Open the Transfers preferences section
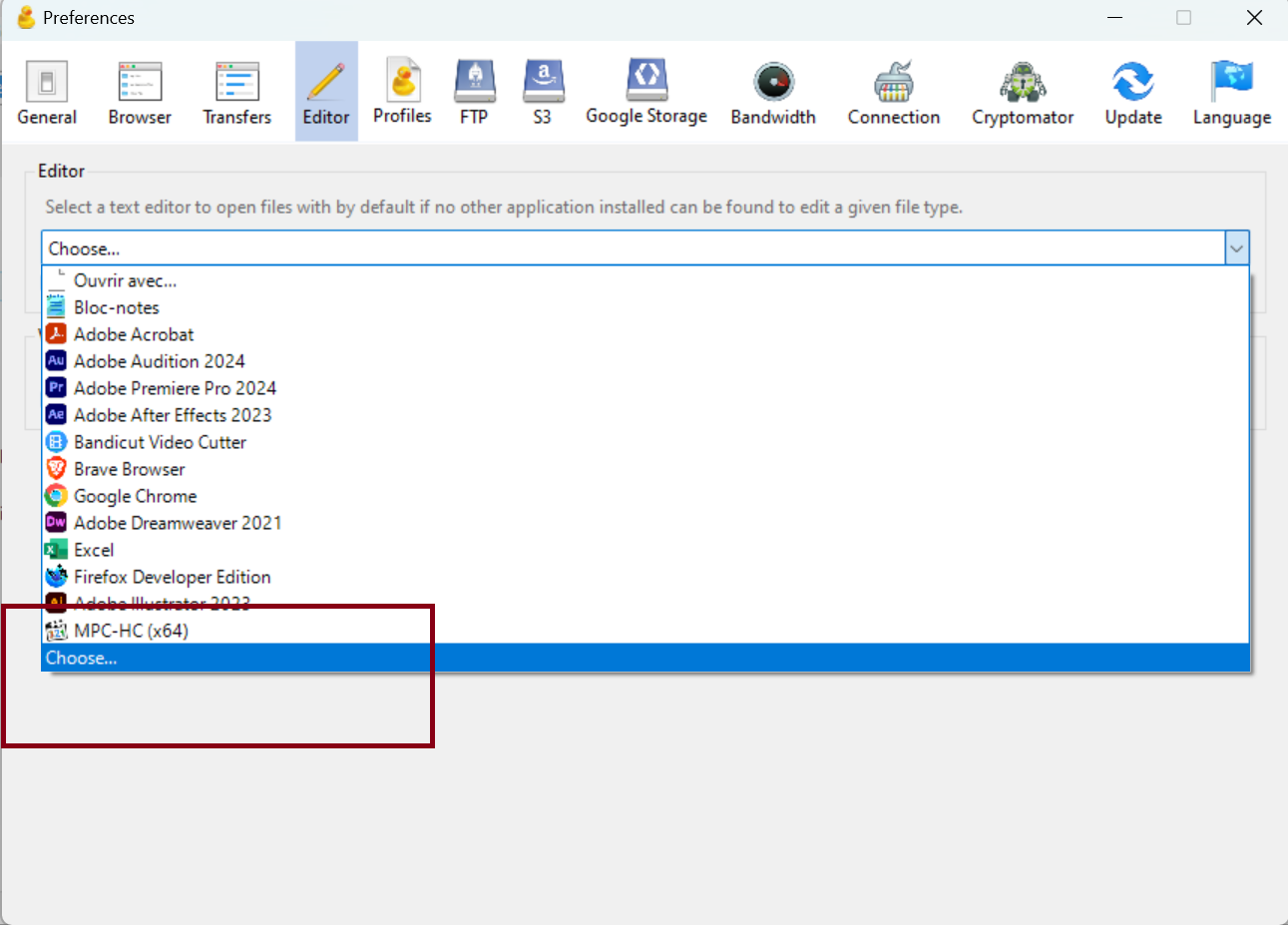This screenshot has width=1288, height=925. click(x=237, y=92)
